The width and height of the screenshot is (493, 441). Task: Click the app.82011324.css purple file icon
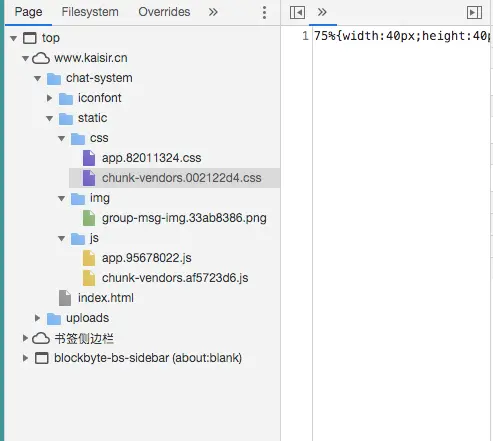89,158
